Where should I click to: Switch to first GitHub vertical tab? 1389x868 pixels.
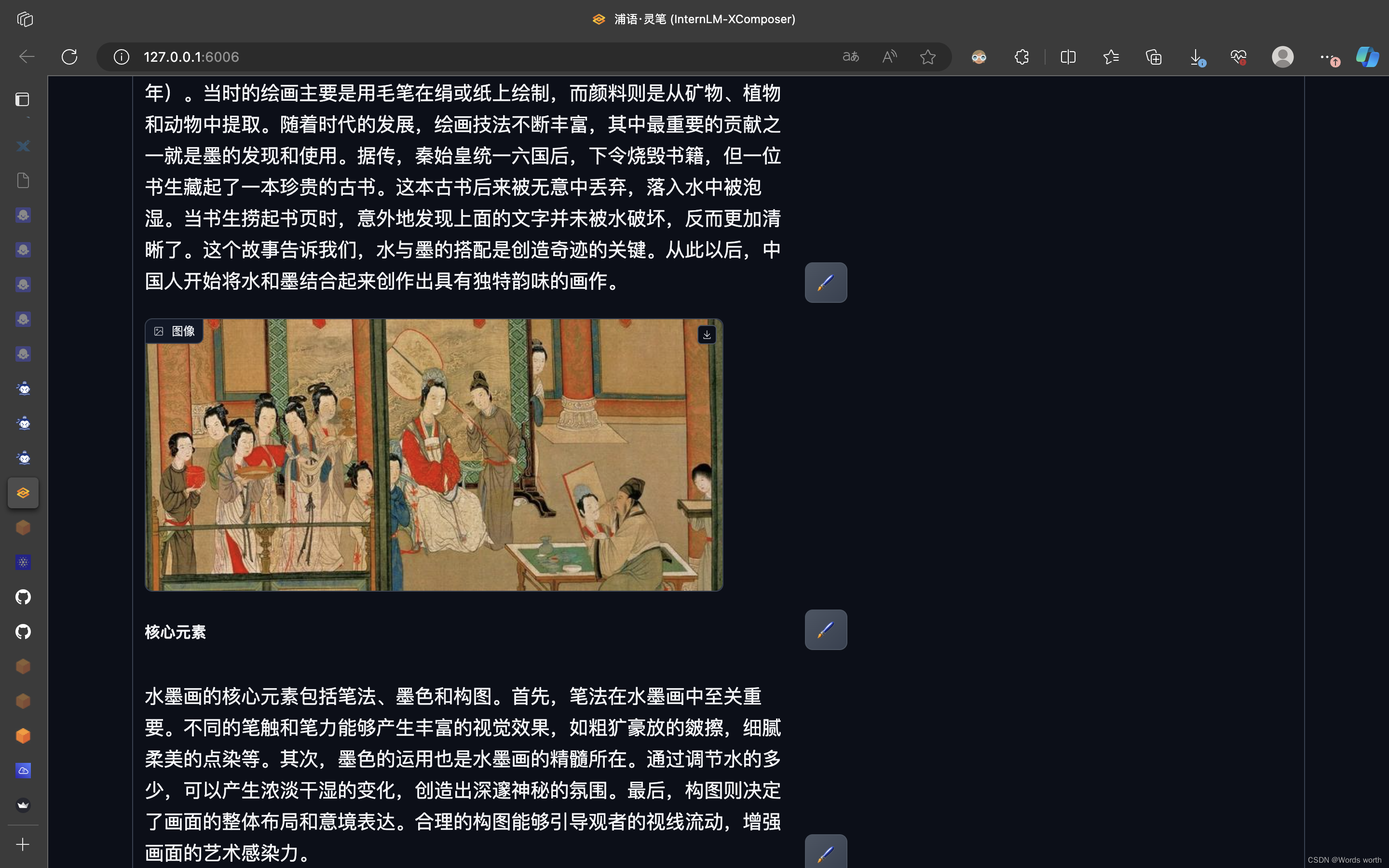coord(23,597)
